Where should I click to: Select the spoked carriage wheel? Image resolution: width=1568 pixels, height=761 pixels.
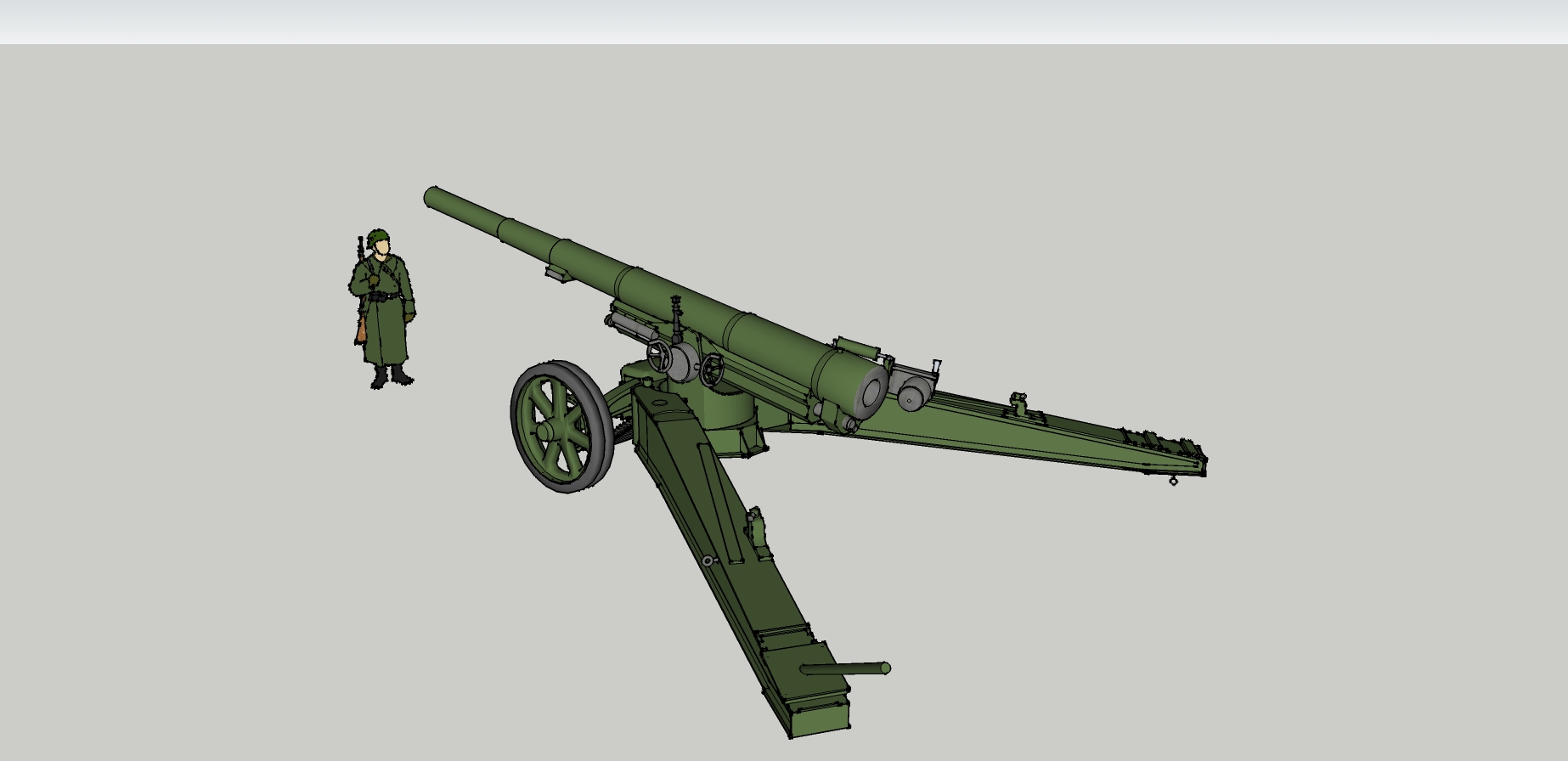pyautogui.click(x=561, y=426)
